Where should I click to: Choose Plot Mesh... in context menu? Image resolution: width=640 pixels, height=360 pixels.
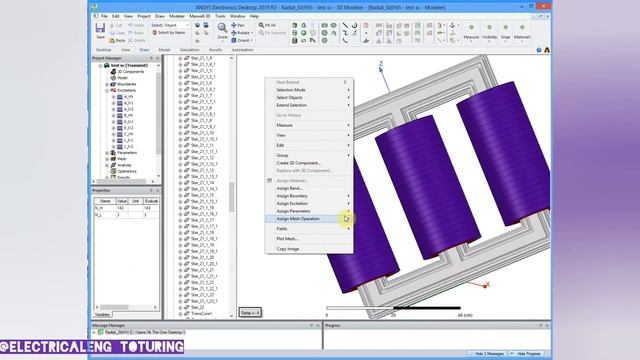point(309,238)
